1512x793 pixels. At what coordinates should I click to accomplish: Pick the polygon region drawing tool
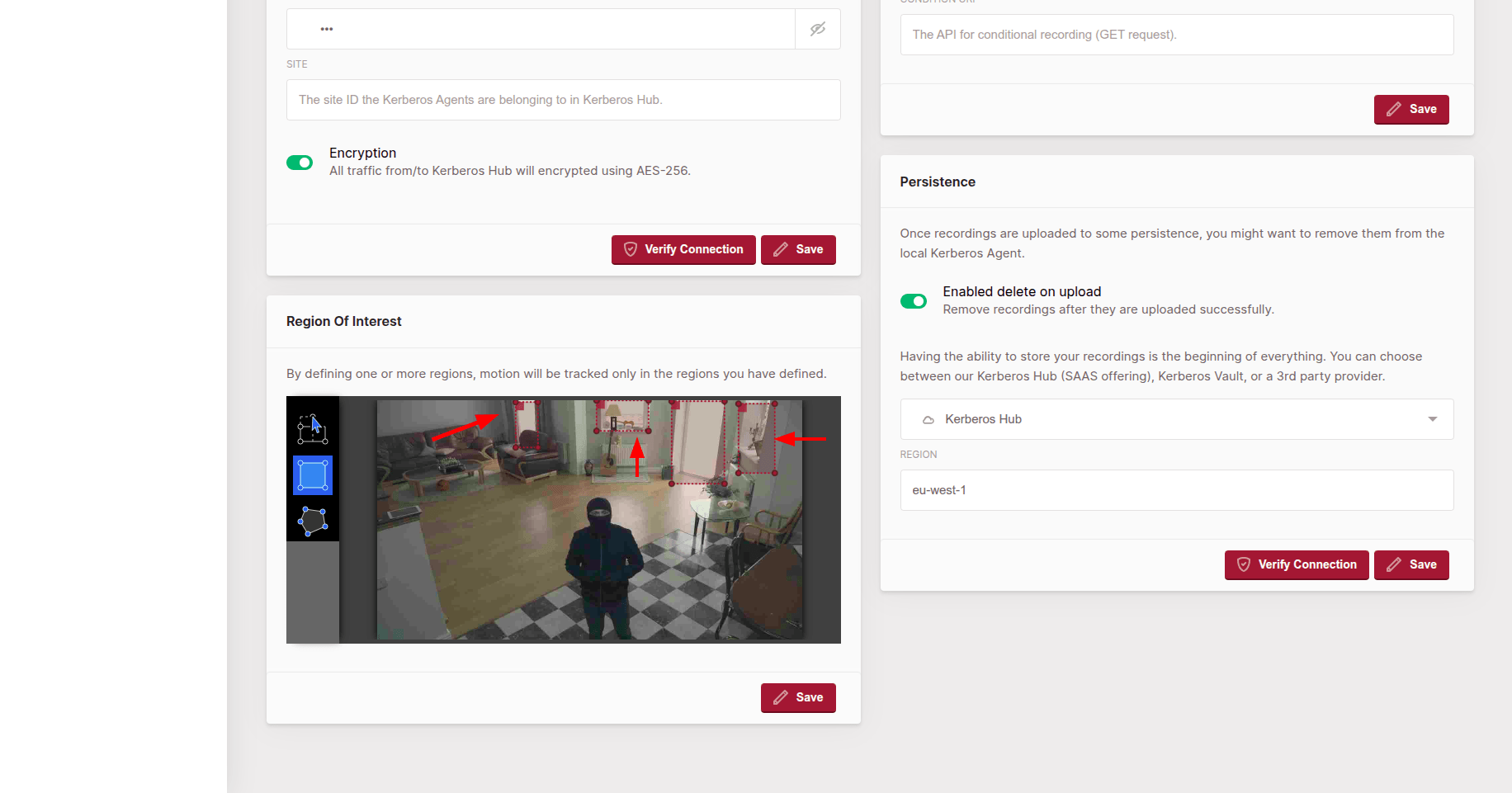click(313, 522)
